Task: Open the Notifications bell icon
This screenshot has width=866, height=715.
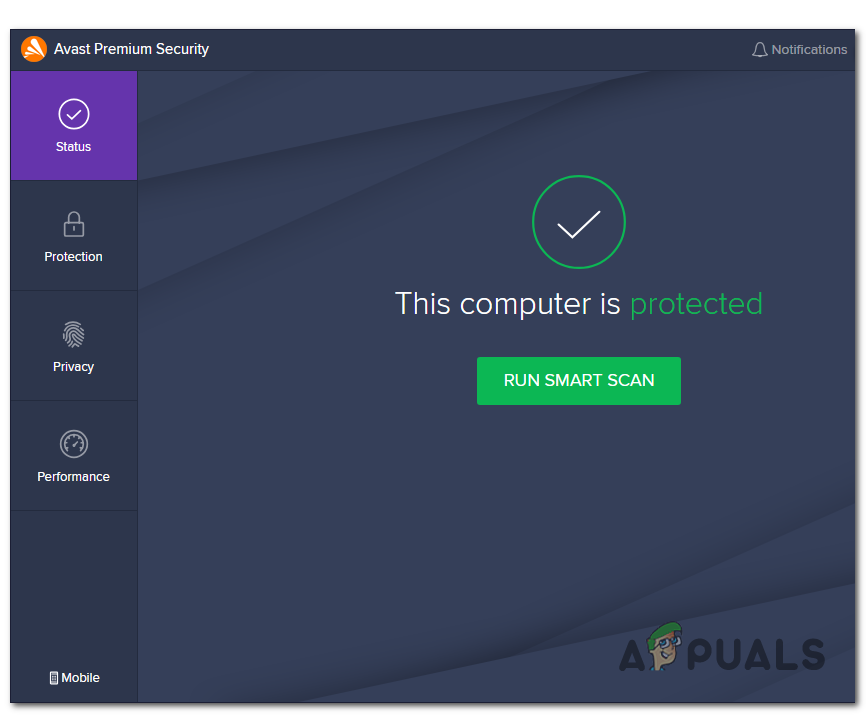Action: (759, 50)
